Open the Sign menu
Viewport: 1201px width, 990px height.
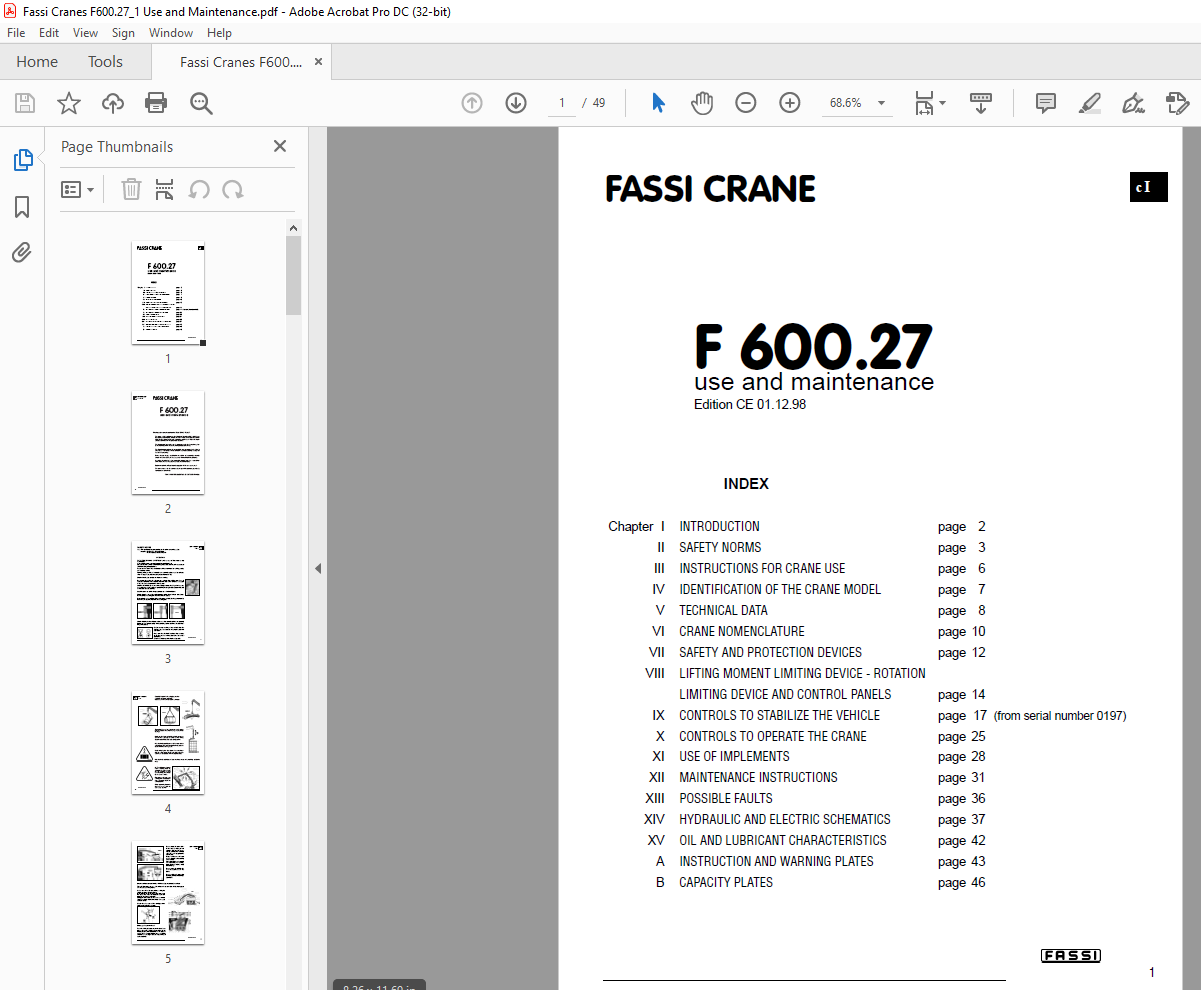click(x=123, y=33)
